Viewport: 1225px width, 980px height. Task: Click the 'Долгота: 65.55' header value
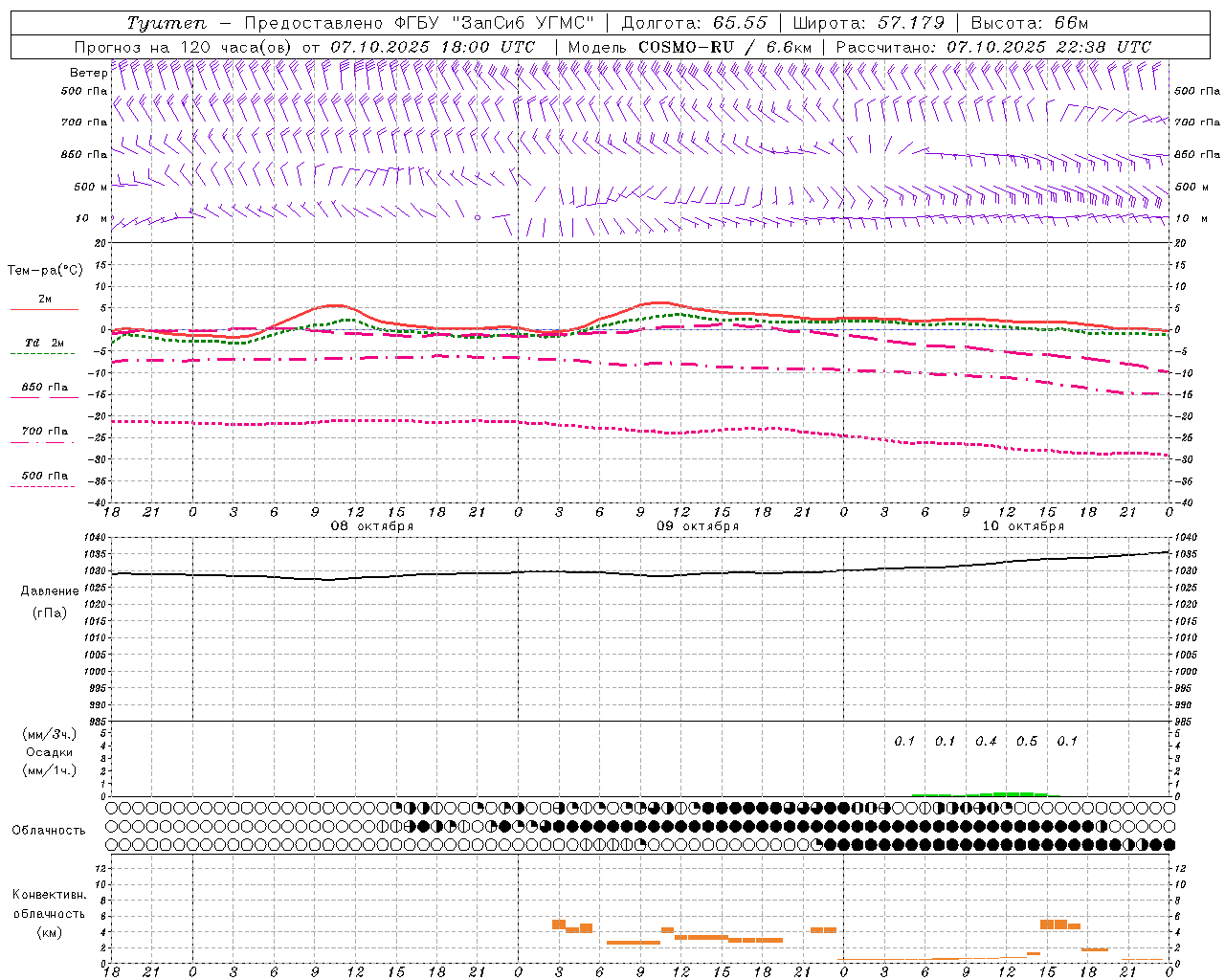pyautogui.click(x=694, y=23)
